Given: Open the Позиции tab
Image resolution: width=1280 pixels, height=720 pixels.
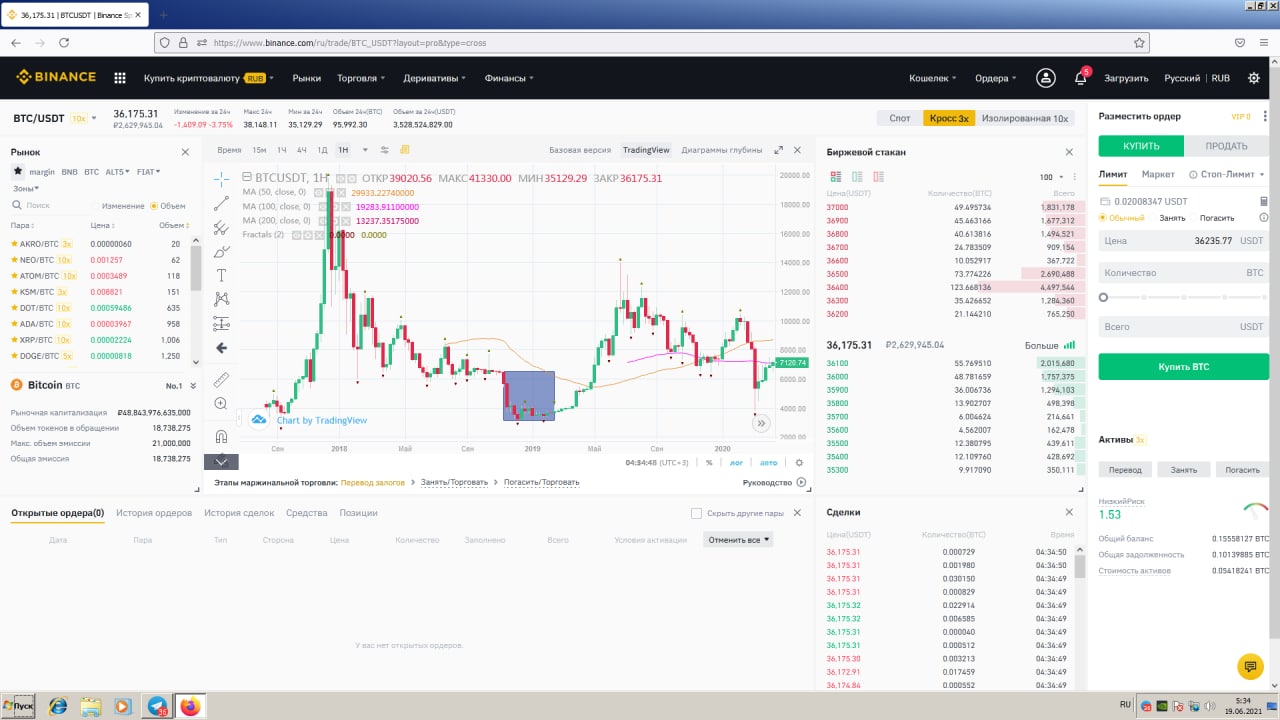Looking at the screenshot, I should click(x=358, y=513).
